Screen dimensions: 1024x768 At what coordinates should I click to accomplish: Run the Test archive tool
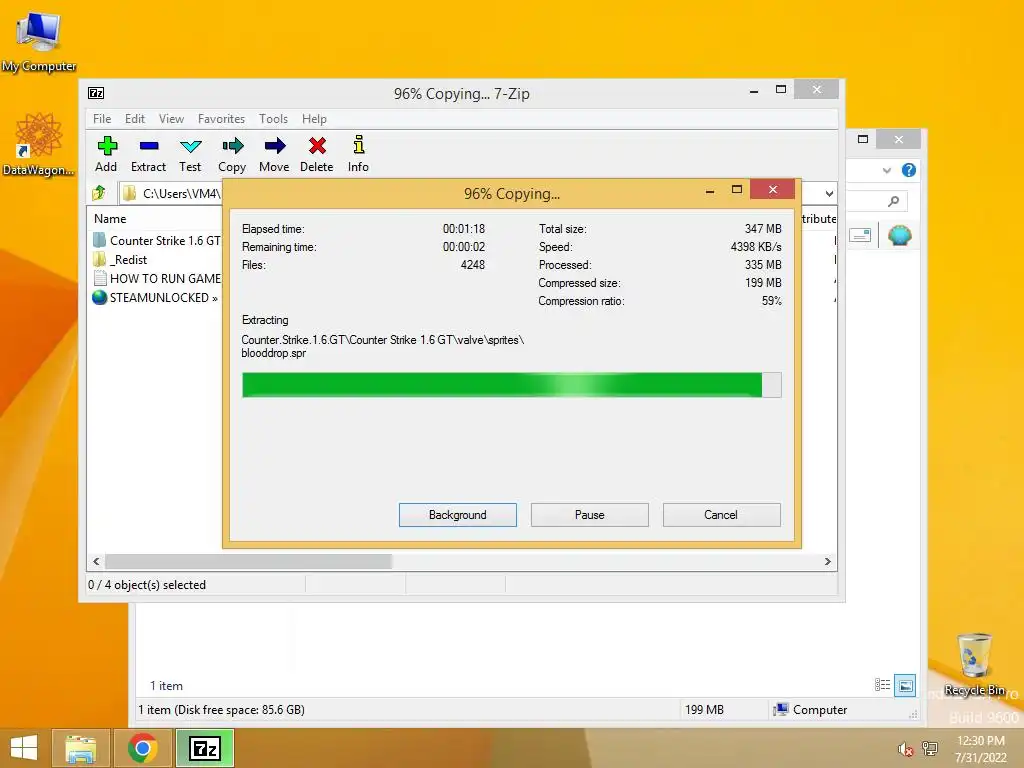[x=190, y=154]
